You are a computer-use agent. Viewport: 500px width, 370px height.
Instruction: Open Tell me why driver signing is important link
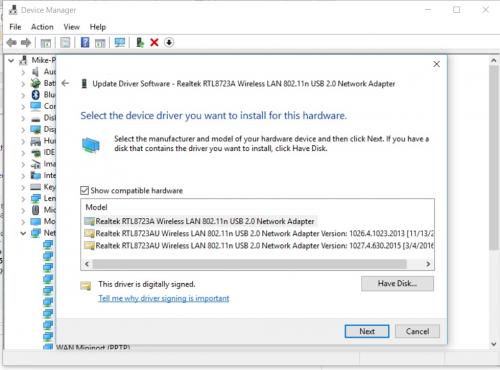164,298
